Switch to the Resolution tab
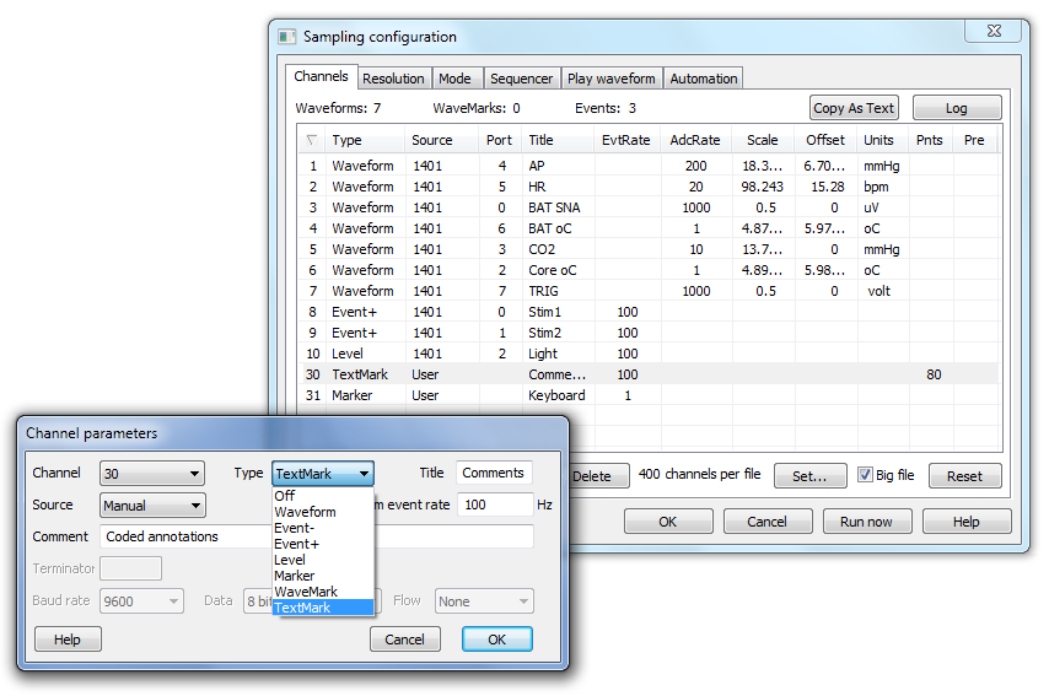Screen dimensions: 1049x696 click(x=393, y=78)
